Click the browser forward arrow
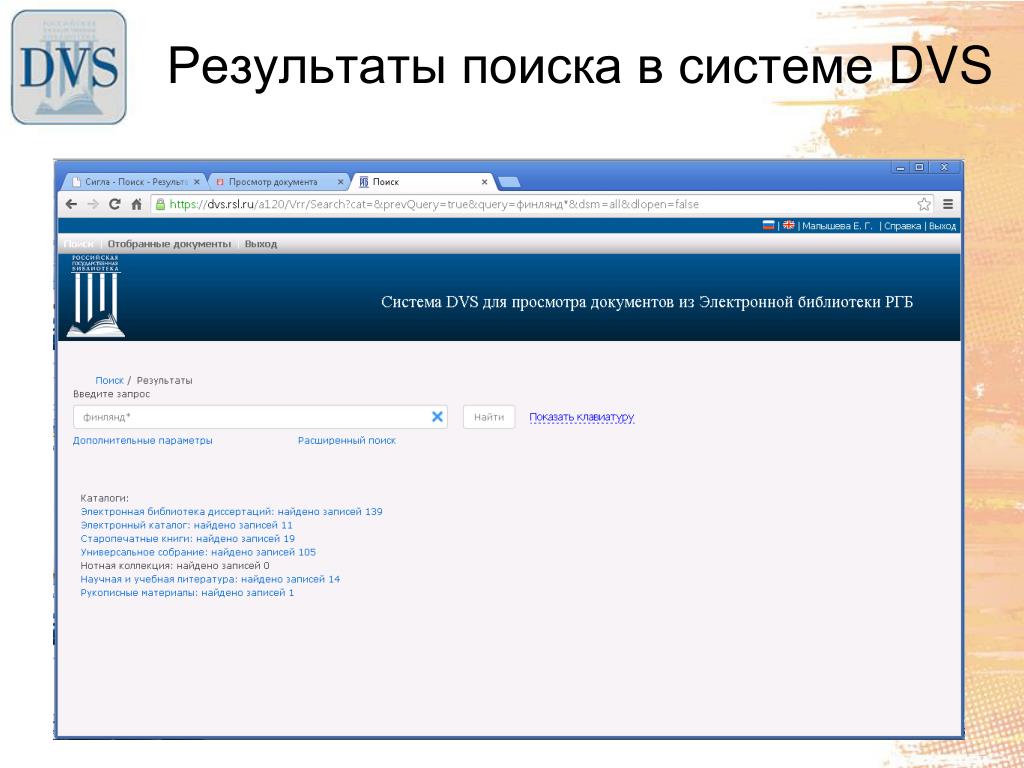Screen dimensions: 1024x768 tap(93, 204)
